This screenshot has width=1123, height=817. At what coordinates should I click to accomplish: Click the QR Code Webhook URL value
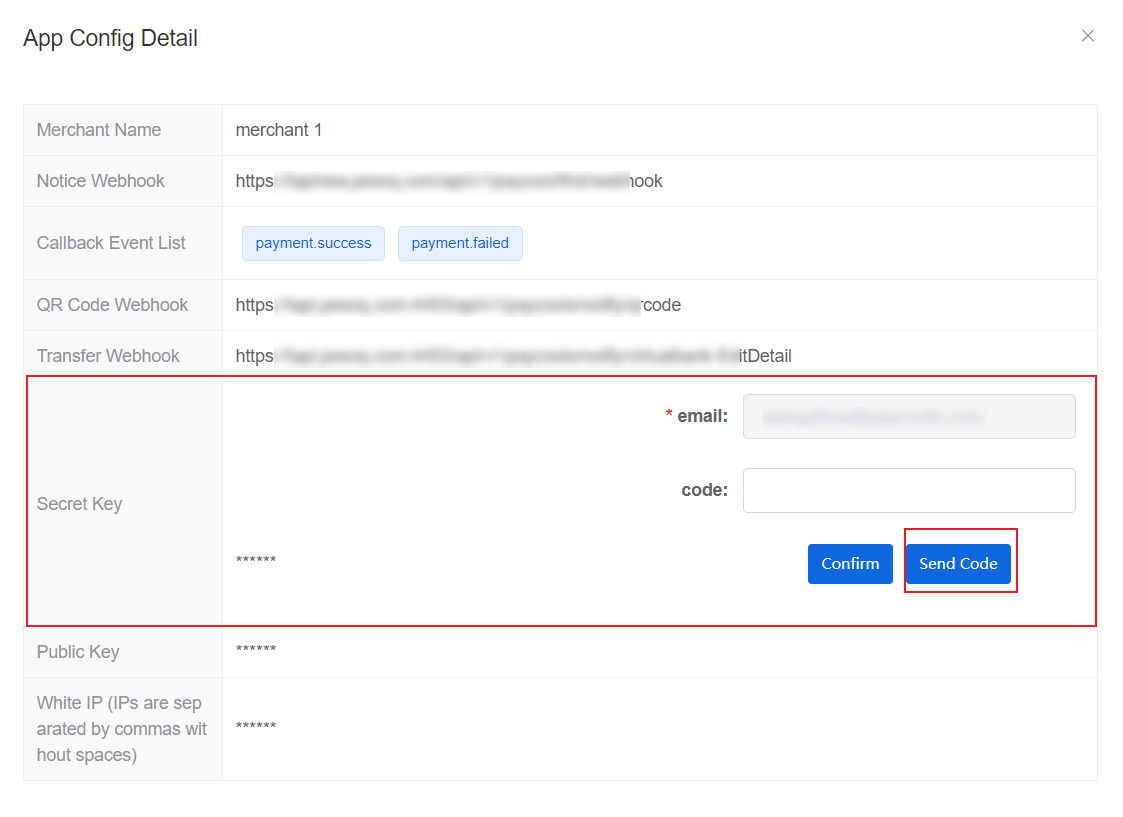point(458,305)
